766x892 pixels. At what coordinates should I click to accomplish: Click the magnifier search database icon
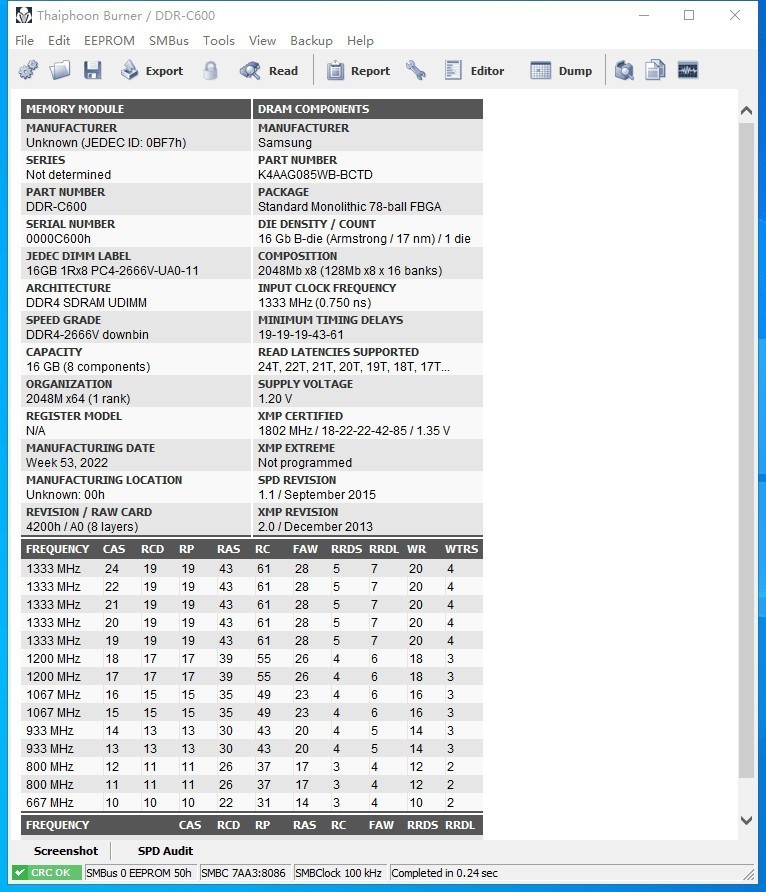tap(624, 71)
